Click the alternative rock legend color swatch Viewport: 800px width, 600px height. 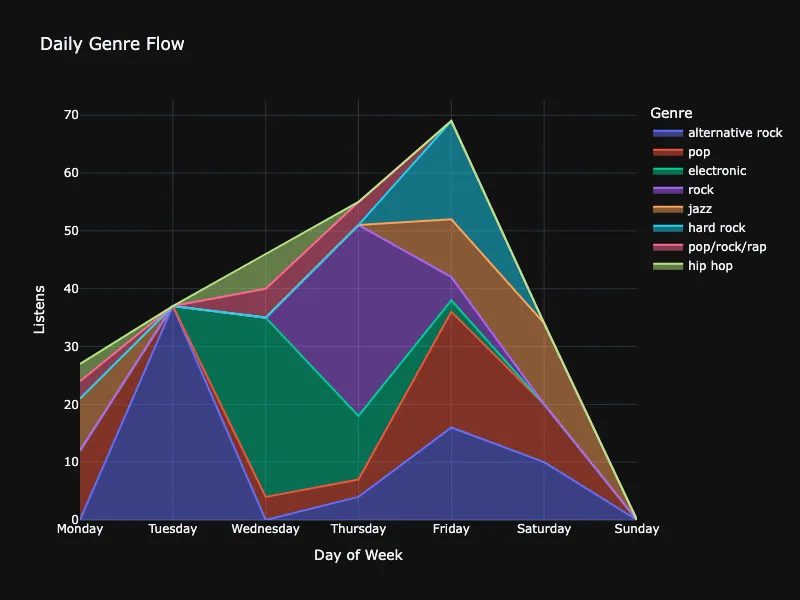tap(668, 133)
